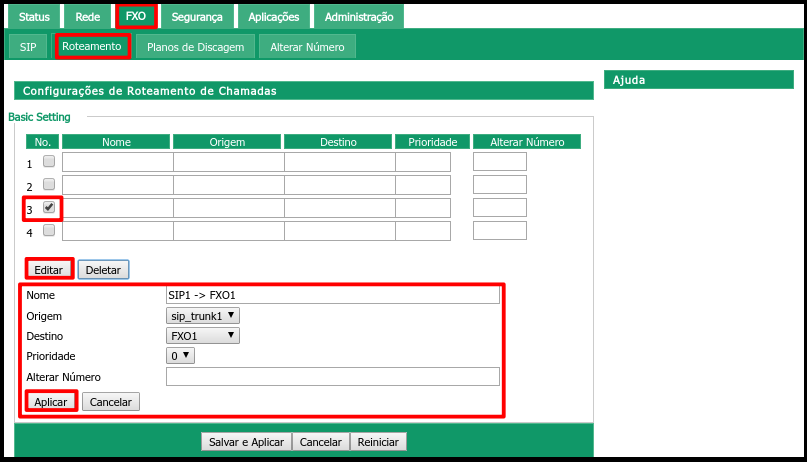
Task: Check the row 2 checkbox
Action: 49,185
